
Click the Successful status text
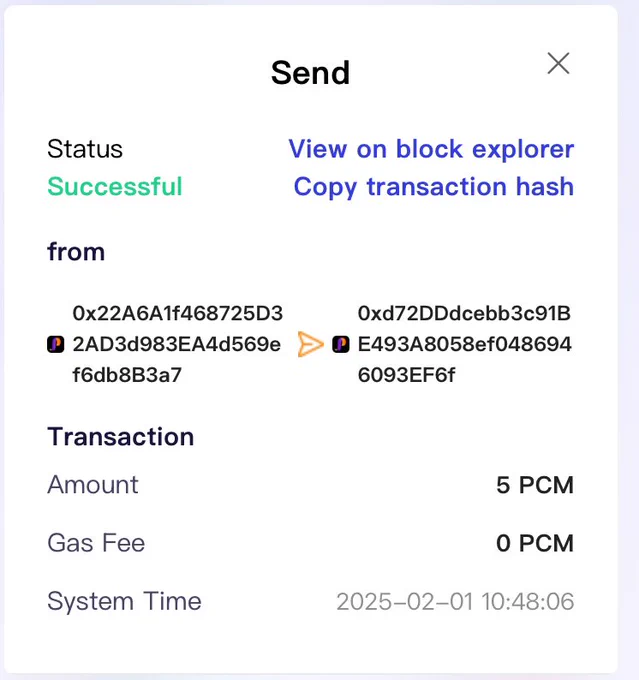click(x=115, y=187)
